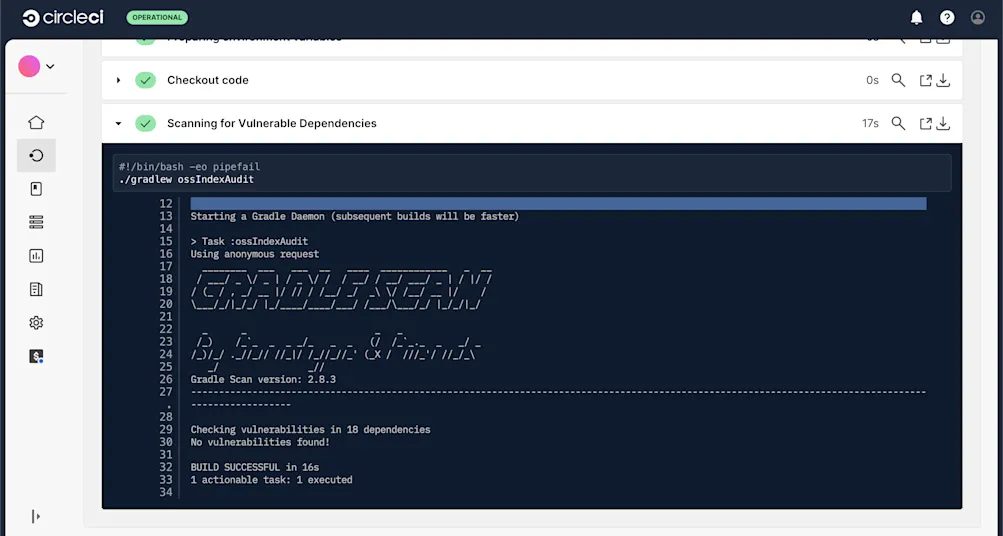Click 'Checking vulnerabilities in 18 dependencies' line
The image size is (1003, 536).
coord(310,430)
